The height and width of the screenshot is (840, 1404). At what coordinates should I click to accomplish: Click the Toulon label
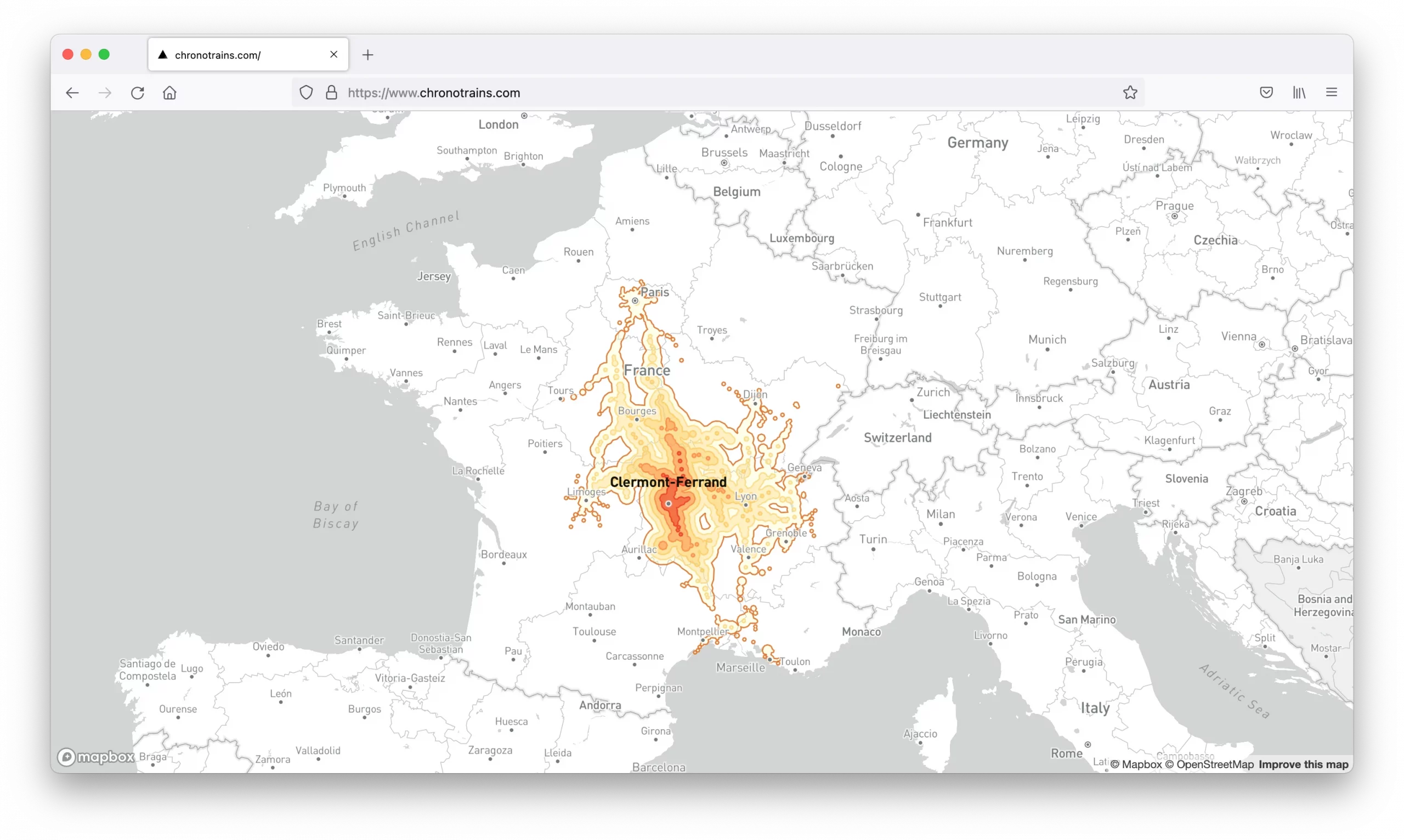(x=794, y=661)
